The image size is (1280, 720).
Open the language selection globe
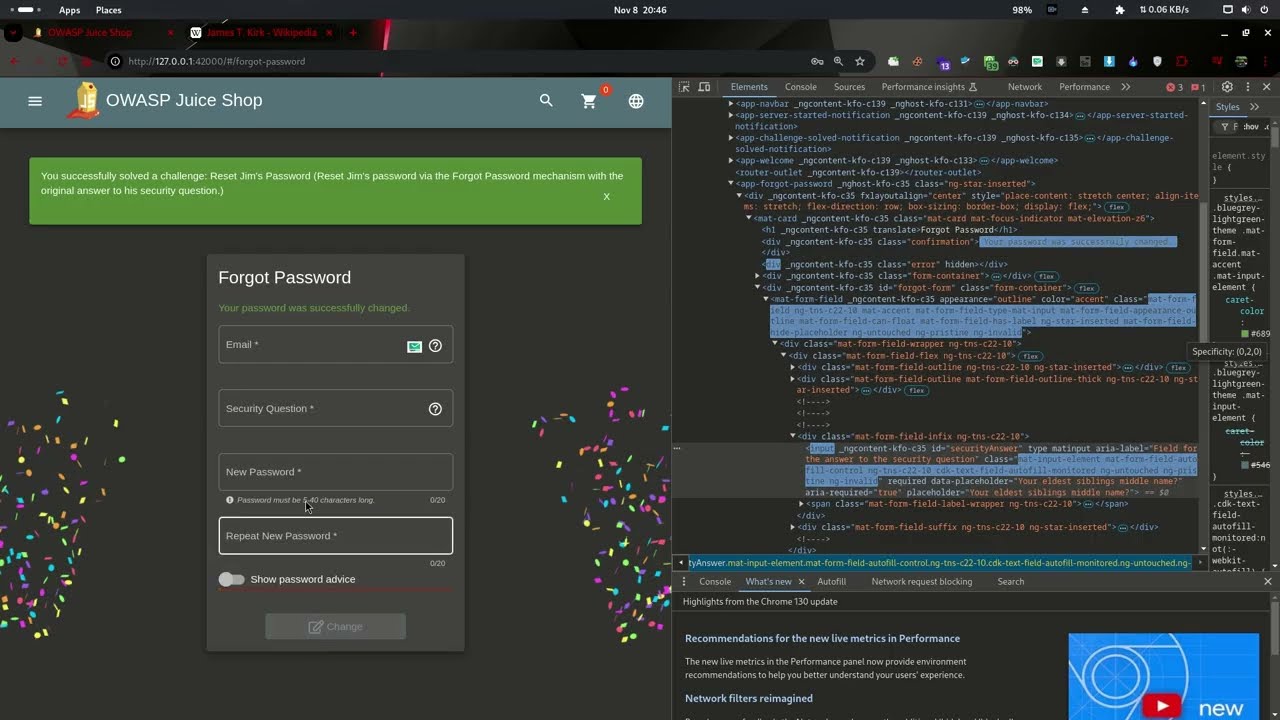pyautogui.click(x=636, y=101)
